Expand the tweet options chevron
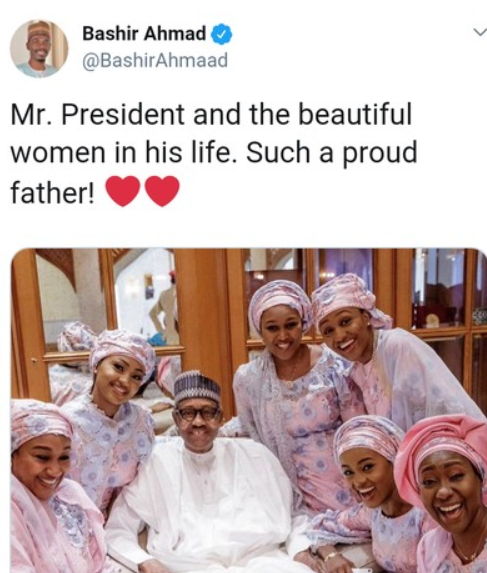Image resolution: width=487 pixels, height=573 pixels. click(480, 33)
